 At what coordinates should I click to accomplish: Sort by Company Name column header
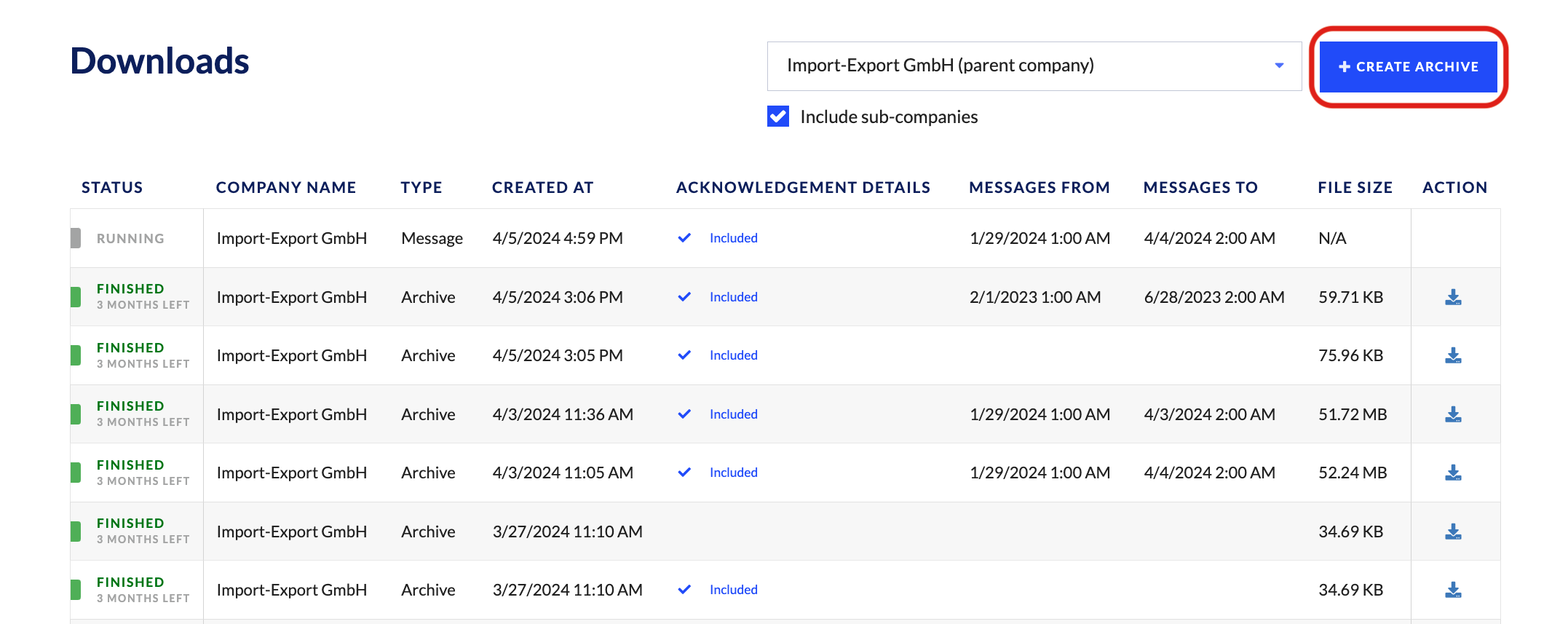pos(286,188)
